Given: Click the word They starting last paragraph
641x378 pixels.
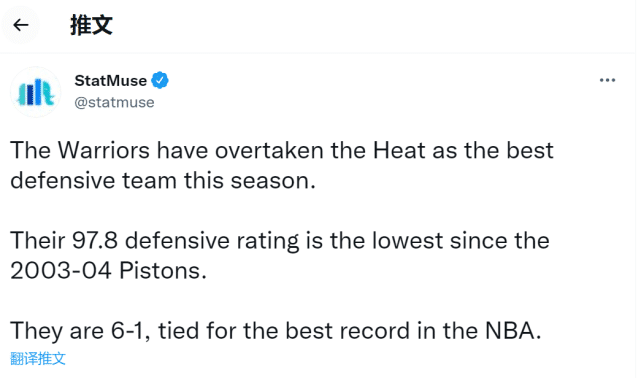Looking at the screenshot, I should coord(36,331).
